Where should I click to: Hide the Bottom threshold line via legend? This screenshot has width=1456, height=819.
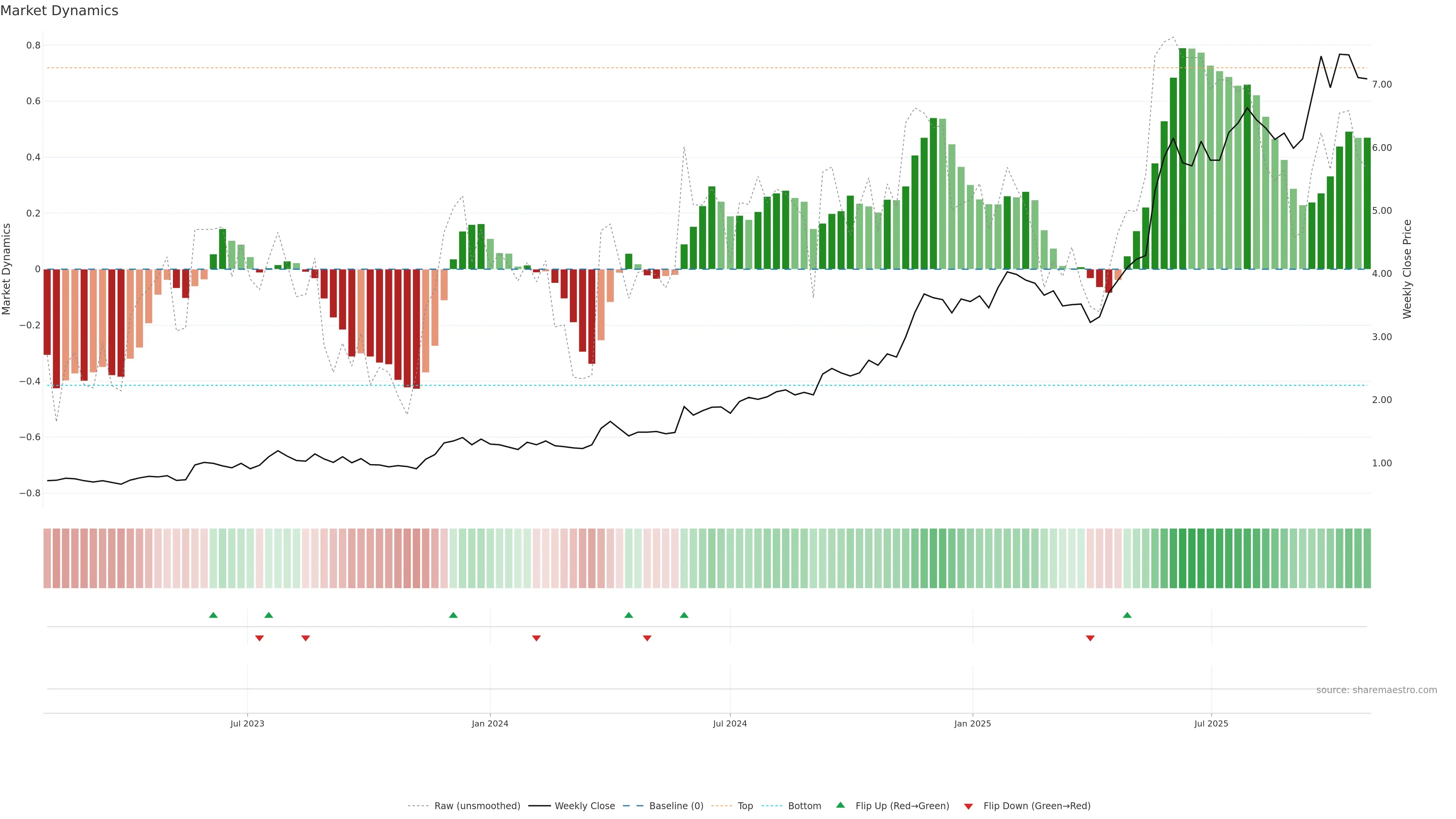804,806
